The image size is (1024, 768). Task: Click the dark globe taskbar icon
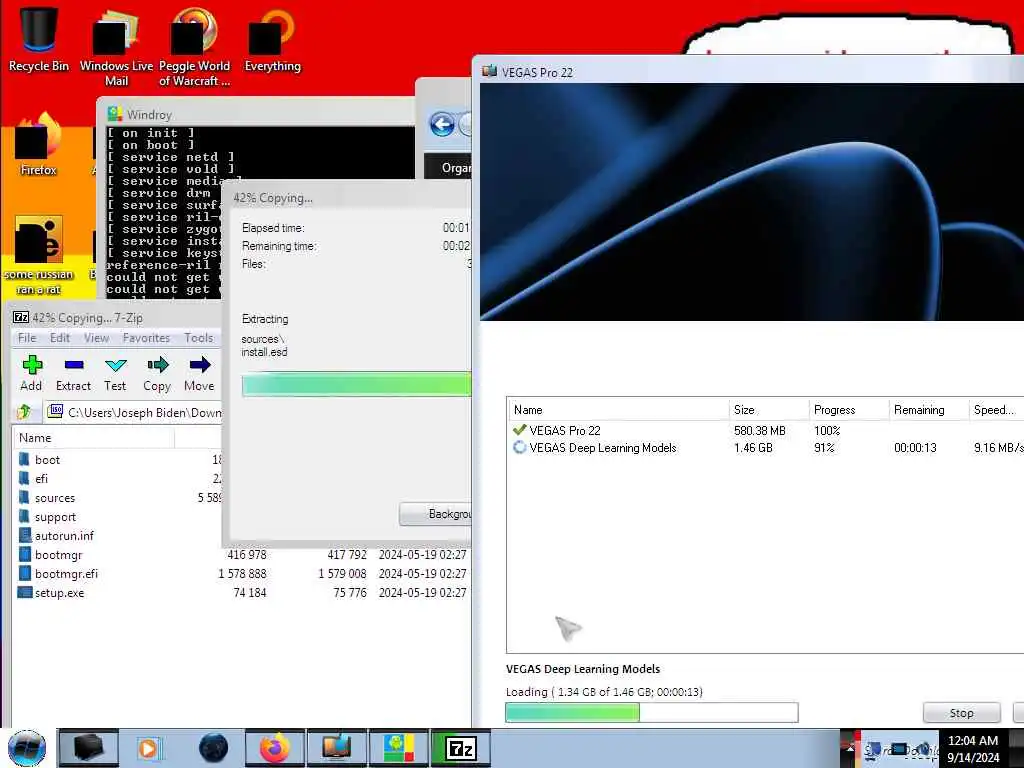click(x=214, y=748)
